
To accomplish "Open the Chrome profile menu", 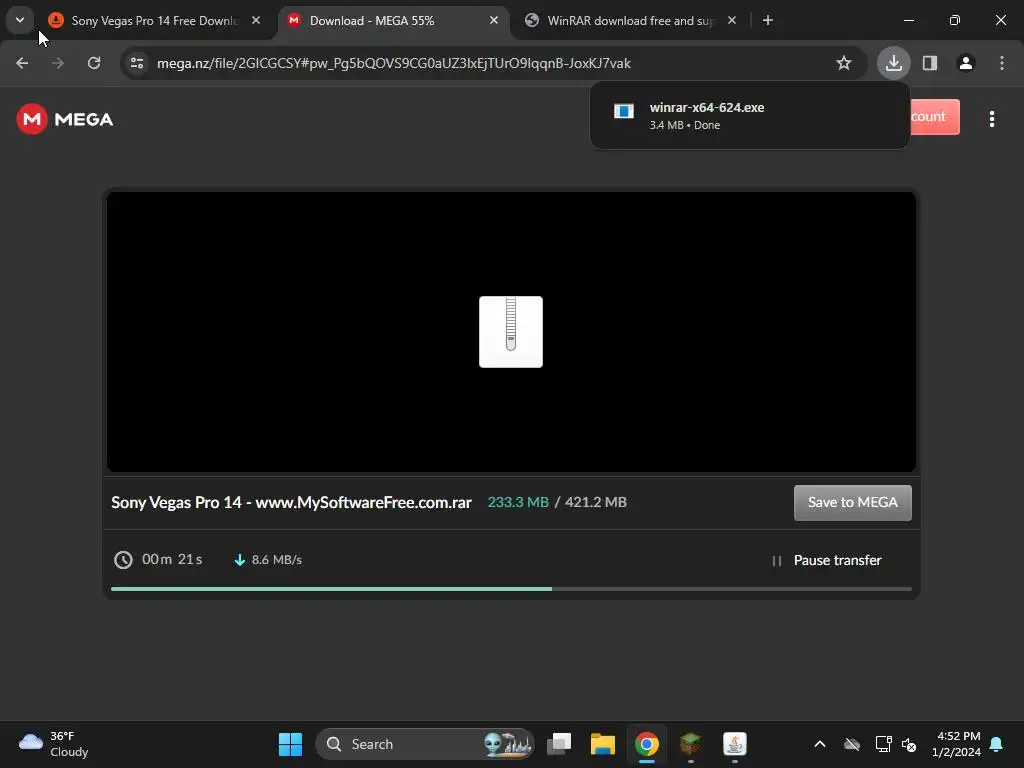I will tap(966, 63).
